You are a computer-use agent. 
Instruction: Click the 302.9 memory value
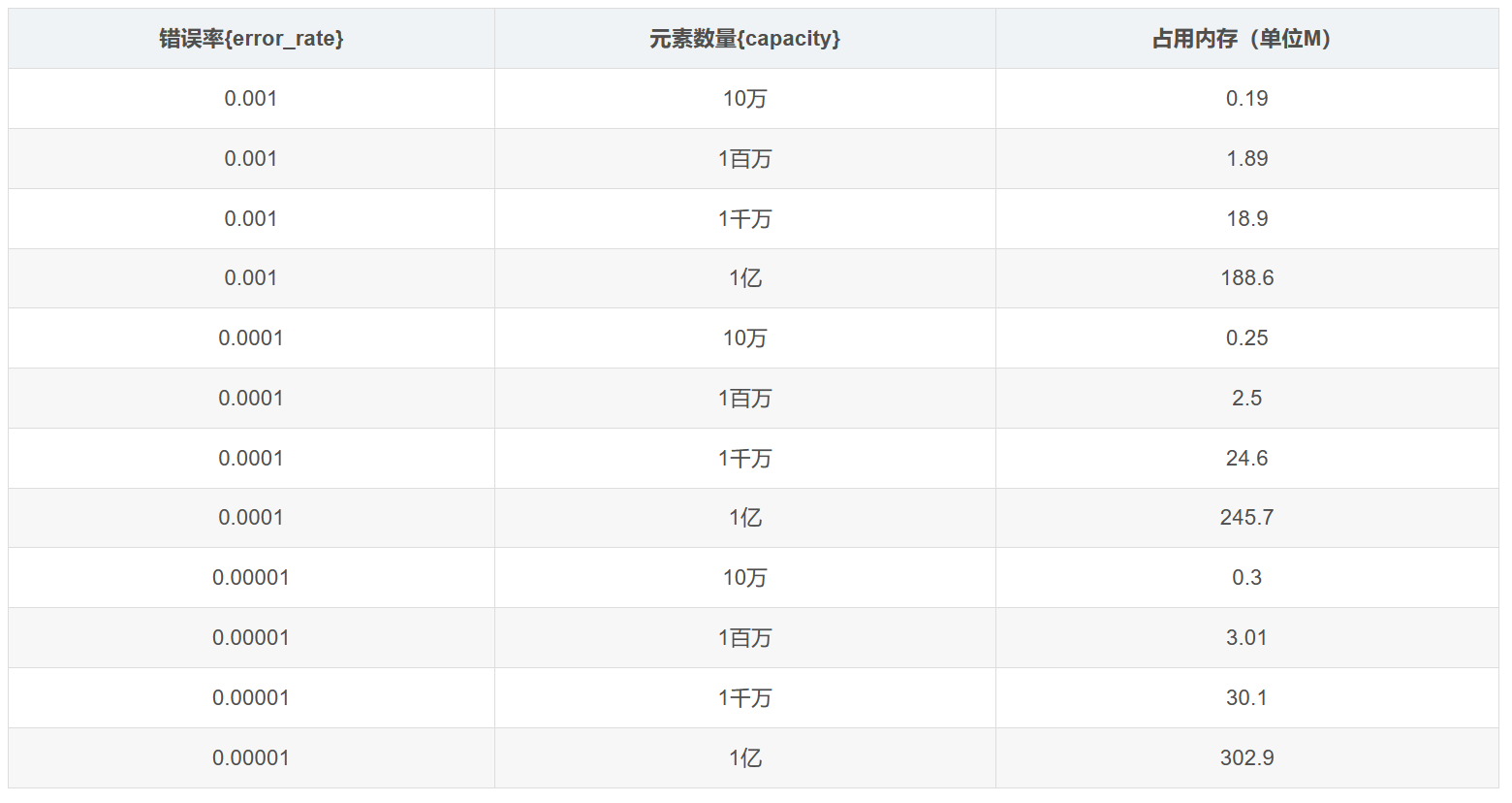click(1246, 758)
